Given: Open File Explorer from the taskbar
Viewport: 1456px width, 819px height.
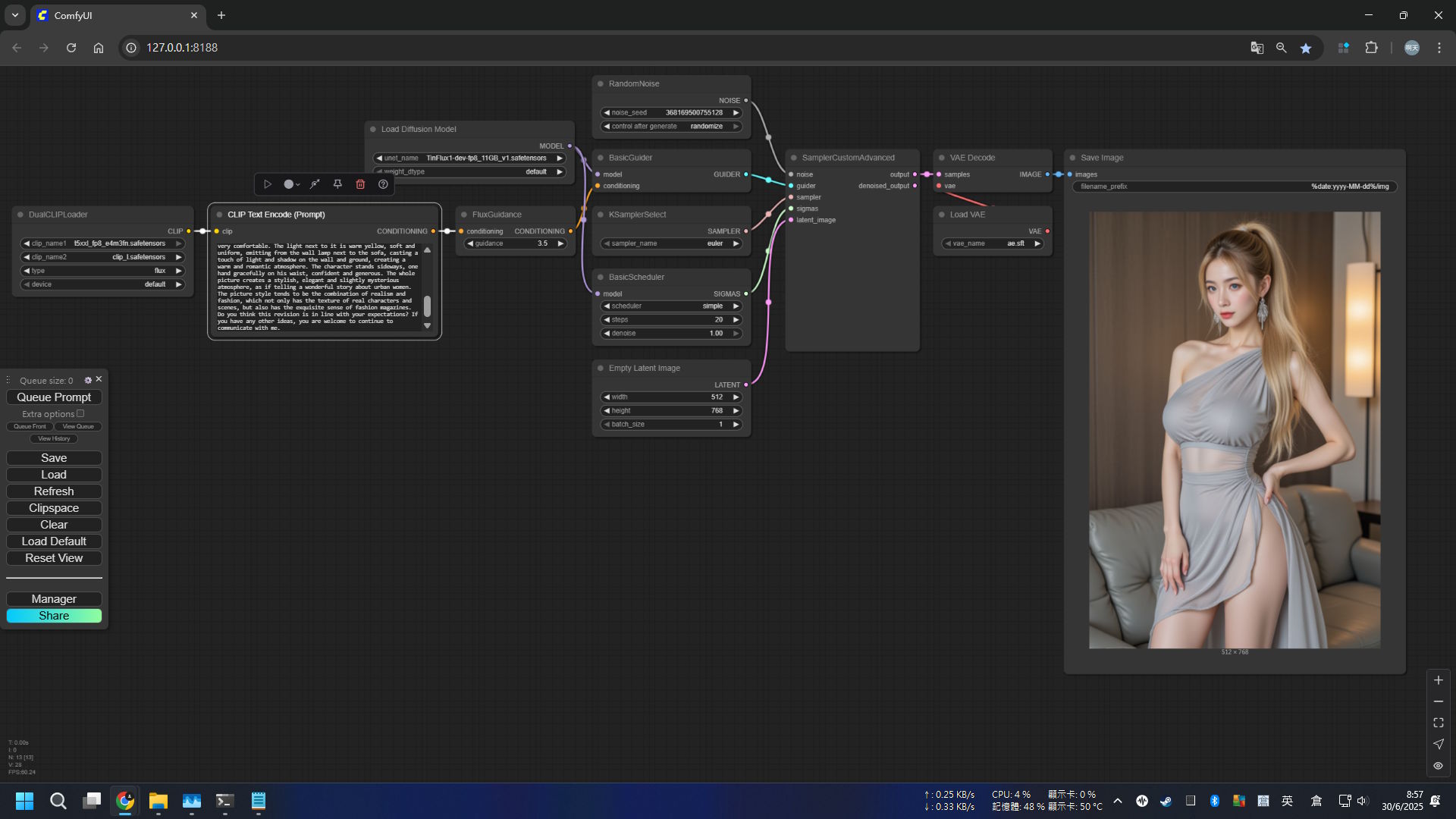Looking at the screenshot, I should (158, 801).
